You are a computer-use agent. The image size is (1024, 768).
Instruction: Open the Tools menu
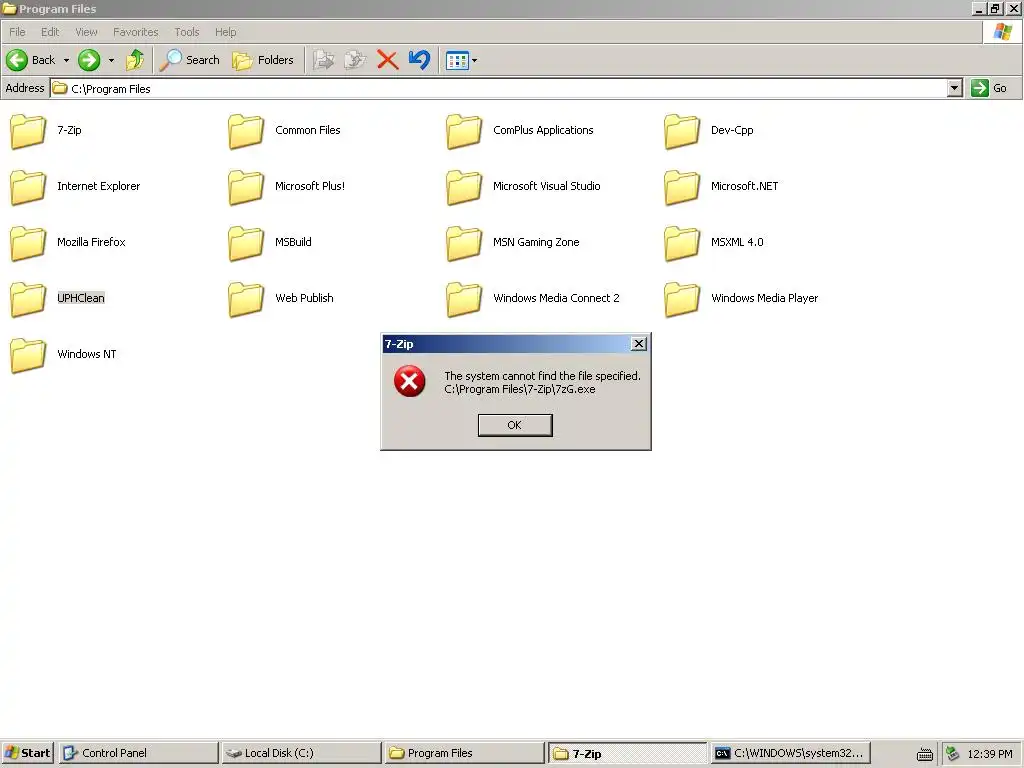187,32
